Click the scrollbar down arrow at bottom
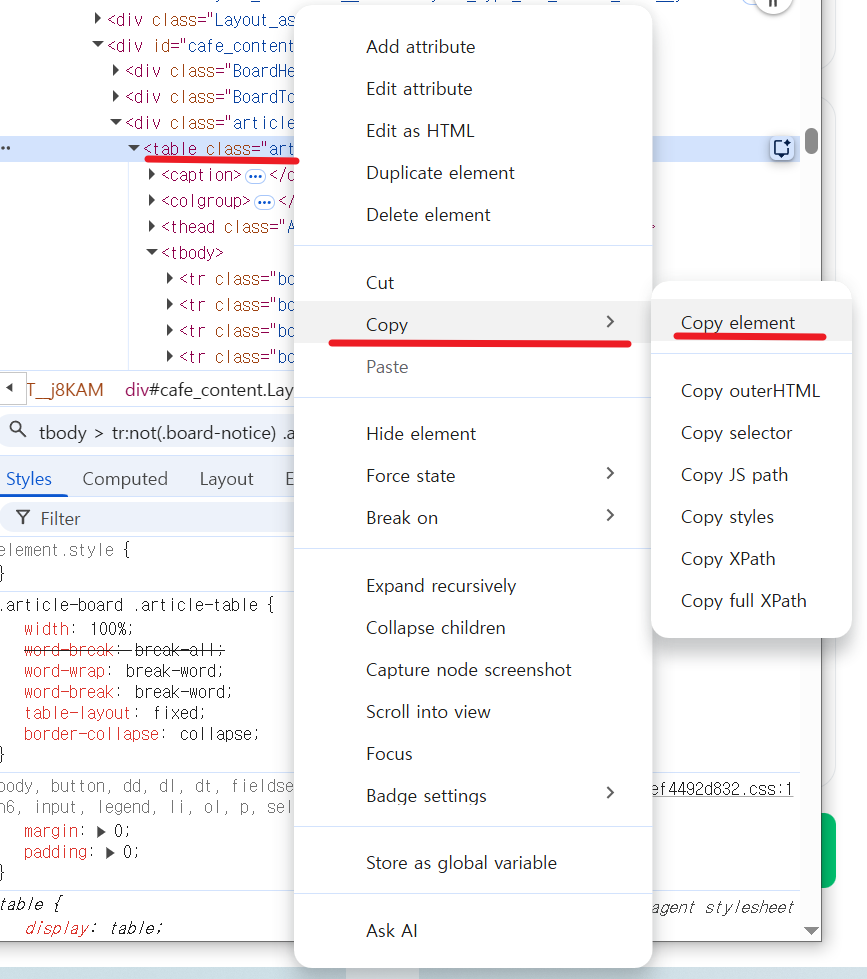867x979 pixels. [811, 930]
